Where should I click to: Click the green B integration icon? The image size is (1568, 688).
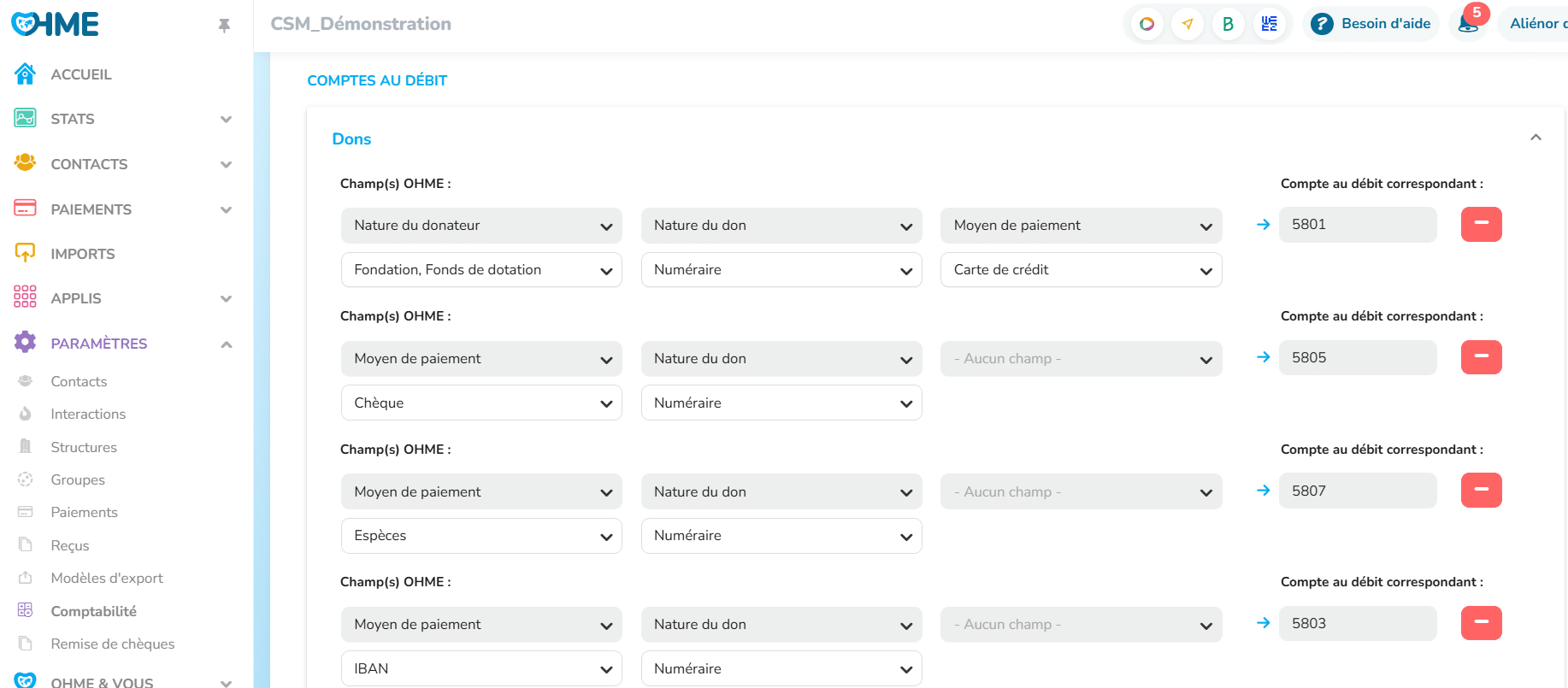click(1228, 24)
